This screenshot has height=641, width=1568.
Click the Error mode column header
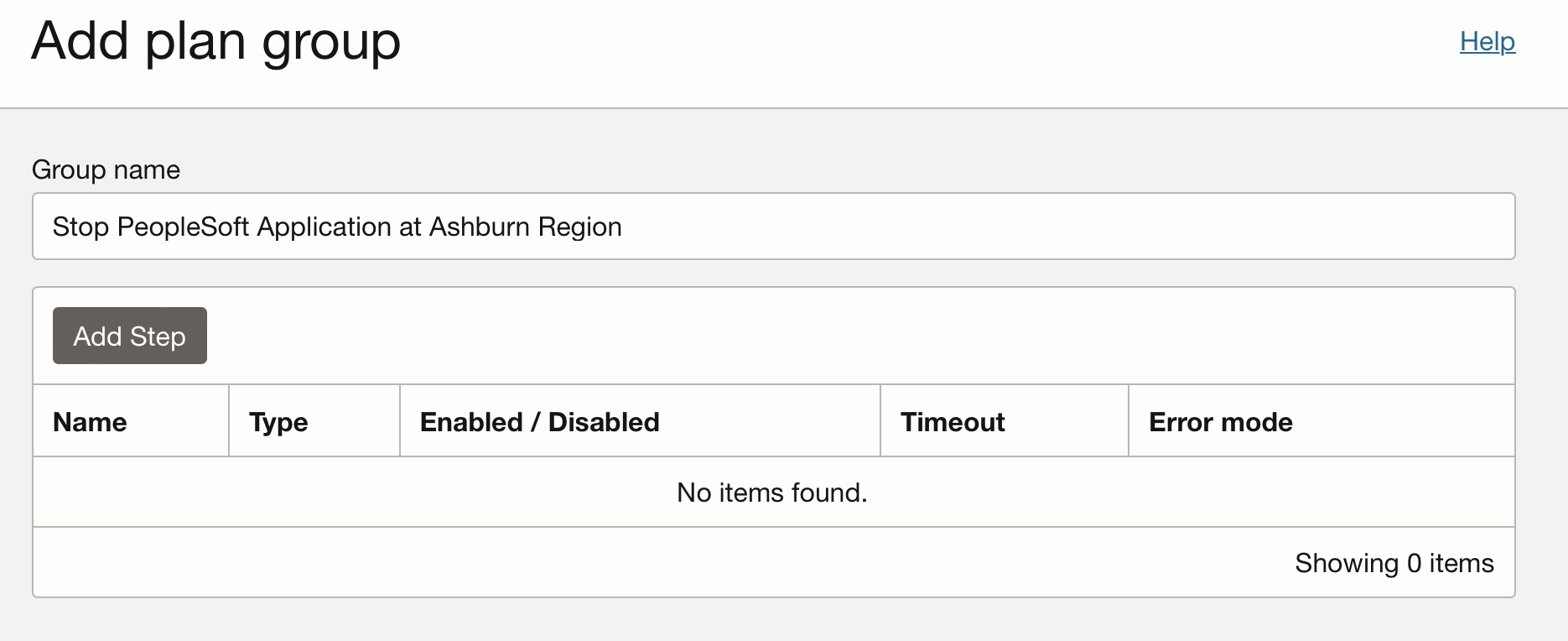(1220, 421)
